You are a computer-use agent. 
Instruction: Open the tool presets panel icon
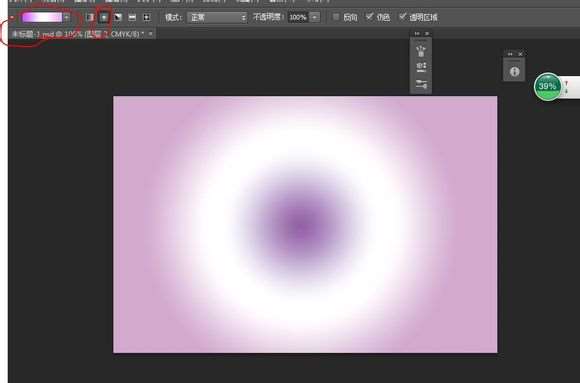[421, 84]
